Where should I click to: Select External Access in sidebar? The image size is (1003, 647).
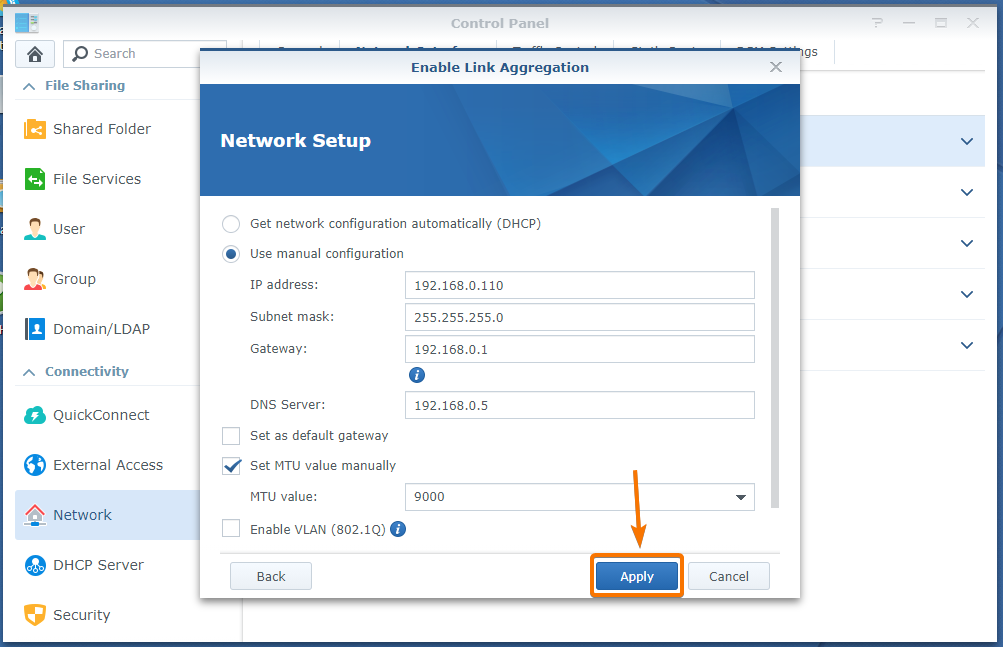point(107,465)
